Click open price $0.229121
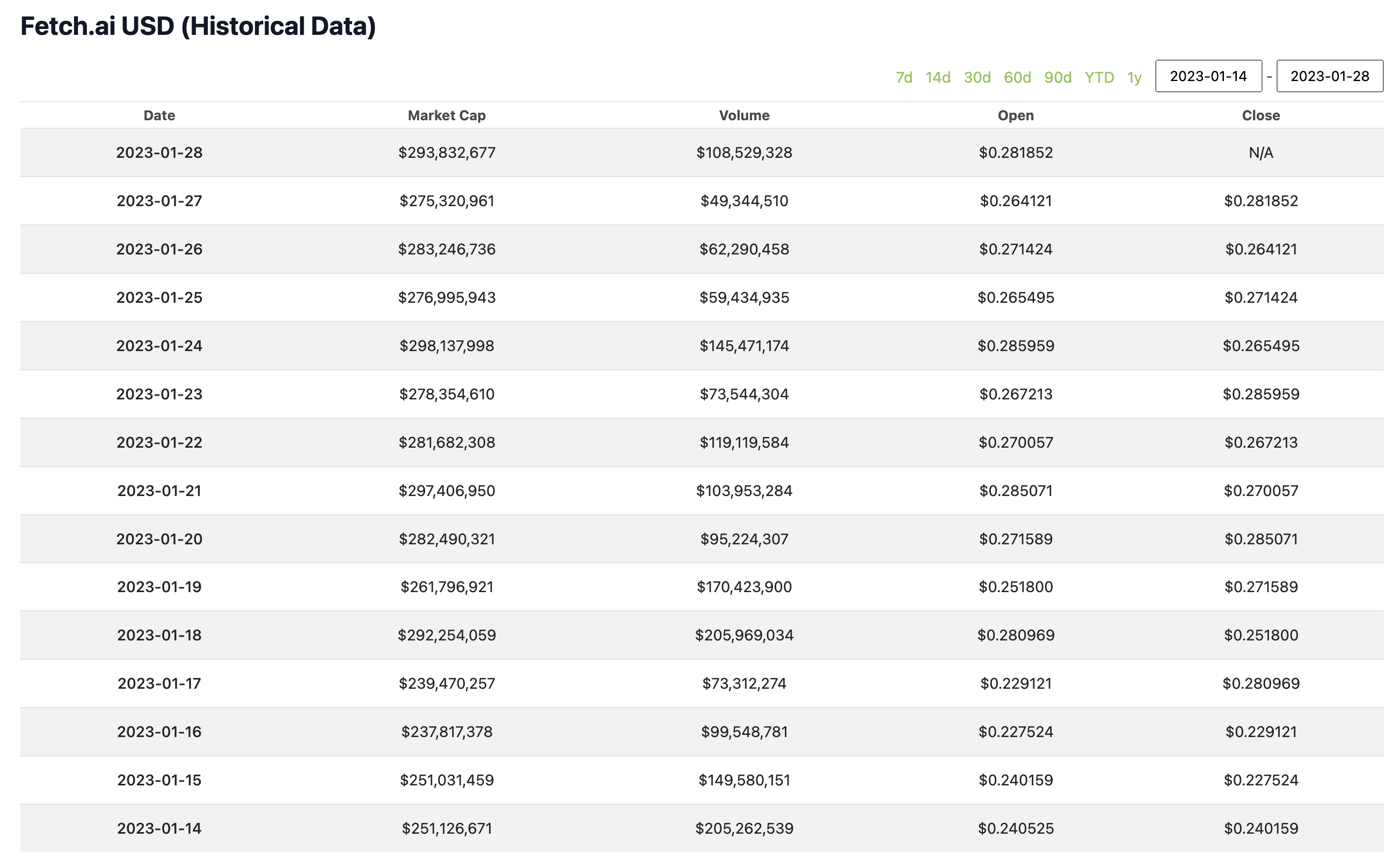The image size is (1400, 860). pos(1015,683)
